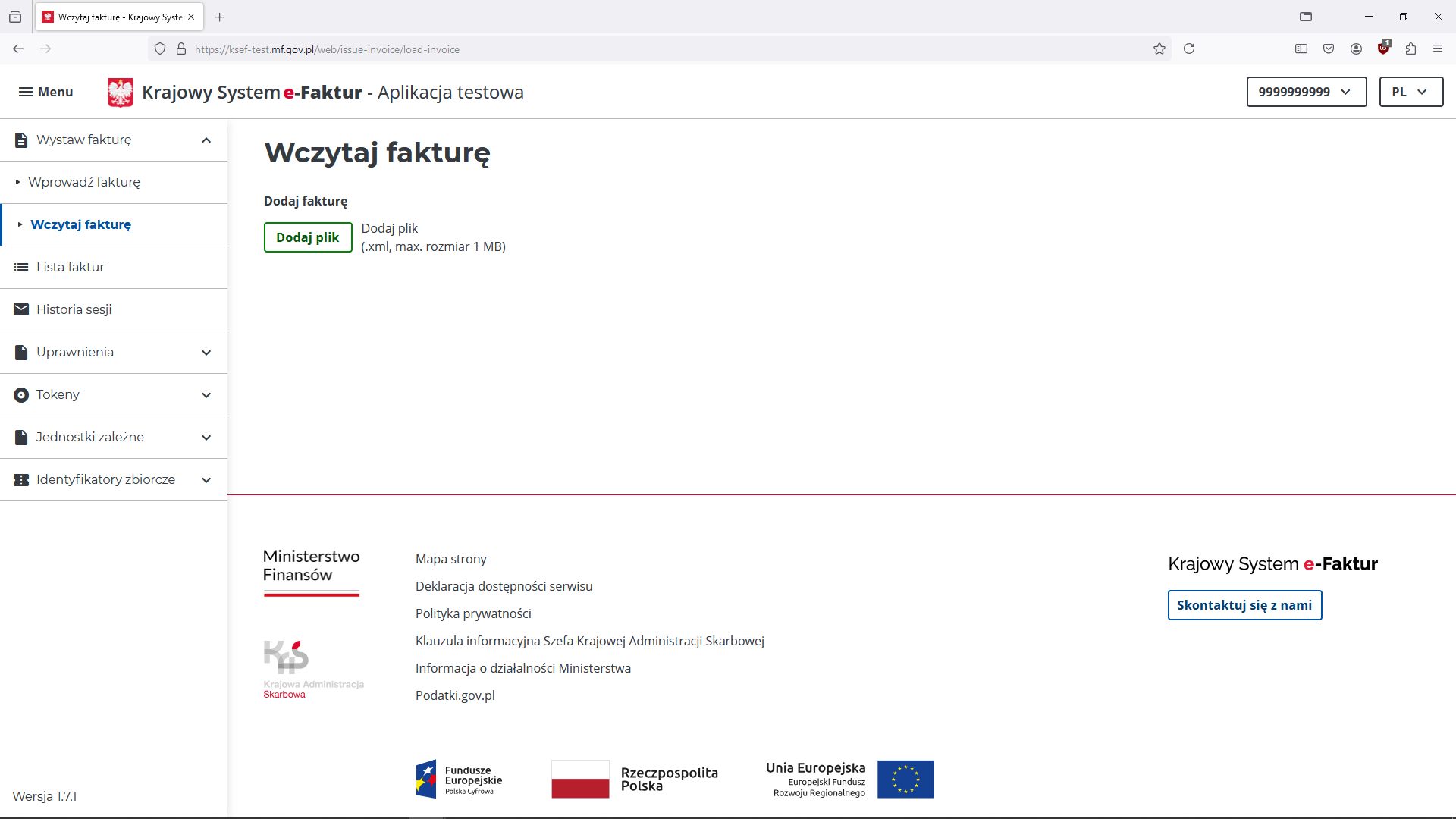This screenshot has width=1456, height=819.
Task: Select Wprowadź fakturę sidebar item
Action: (84, 182)
